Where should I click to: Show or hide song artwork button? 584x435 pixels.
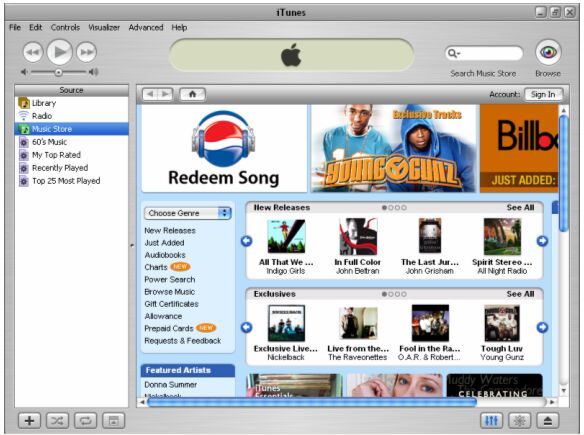(114, 421)
